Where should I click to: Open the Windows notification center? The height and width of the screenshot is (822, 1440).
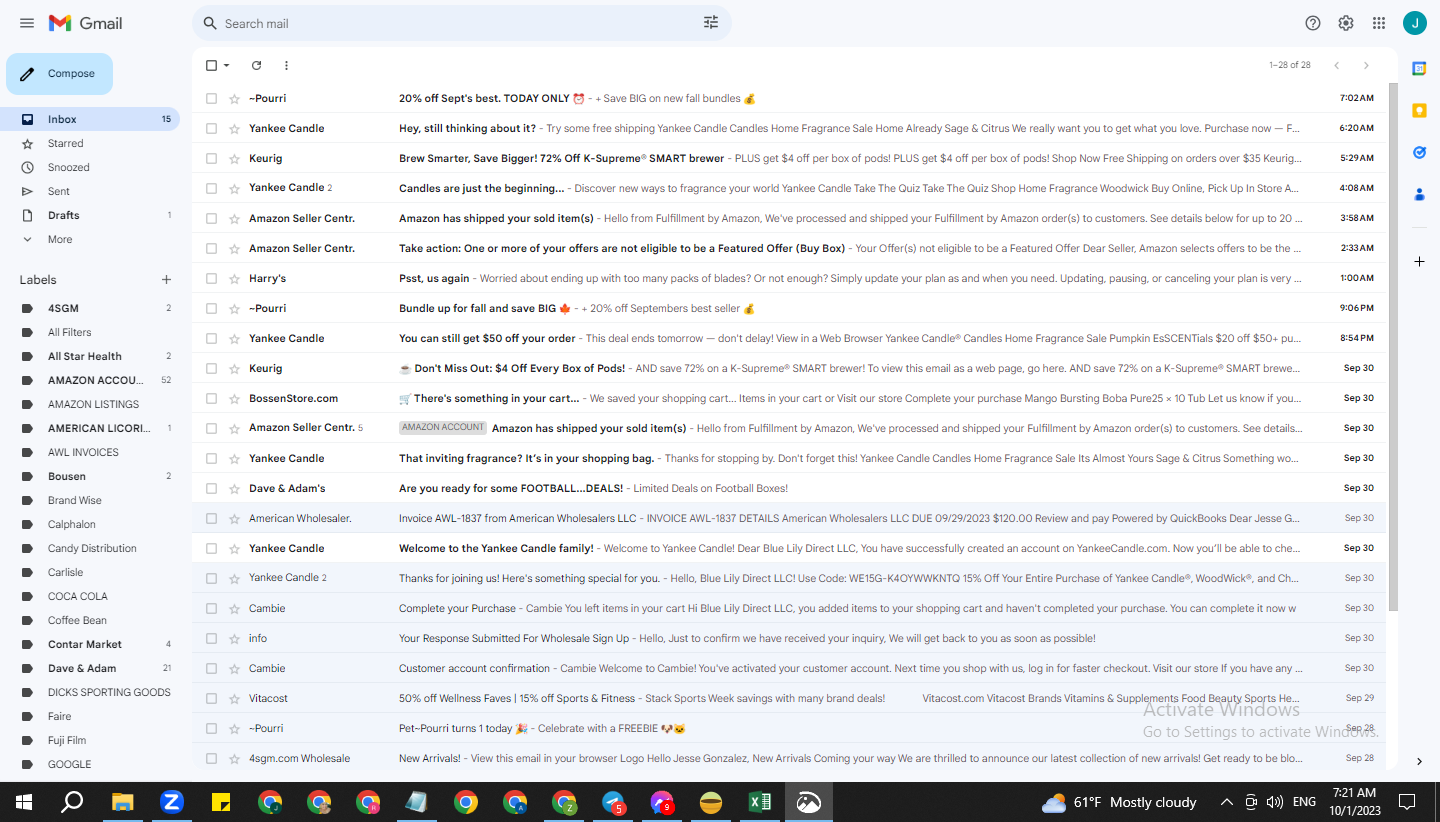[1407, 802]
